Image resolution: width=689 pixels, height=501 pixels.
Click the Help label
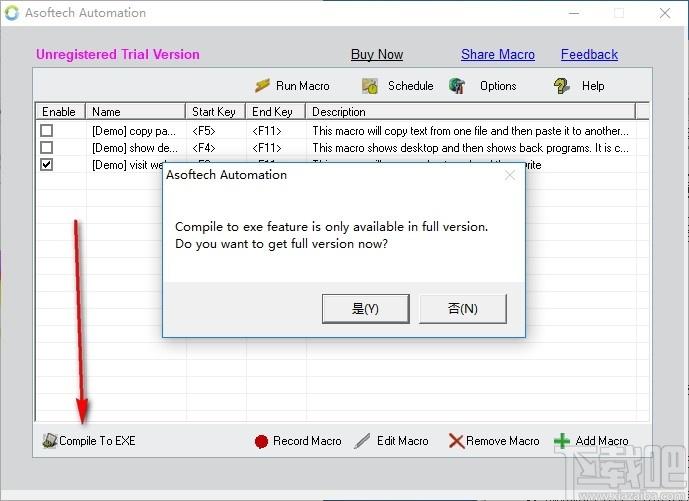593,86
